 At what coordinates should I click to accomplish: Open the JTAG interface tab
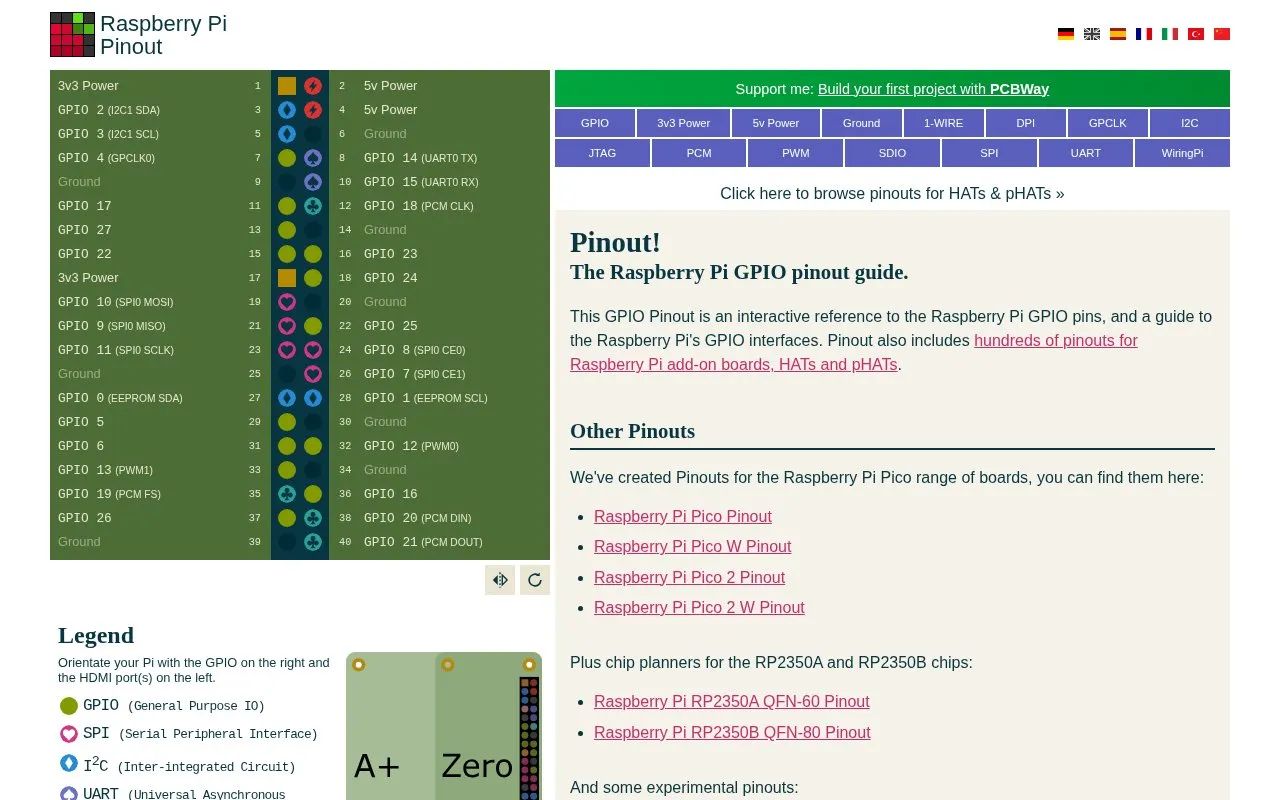point(602,153)
